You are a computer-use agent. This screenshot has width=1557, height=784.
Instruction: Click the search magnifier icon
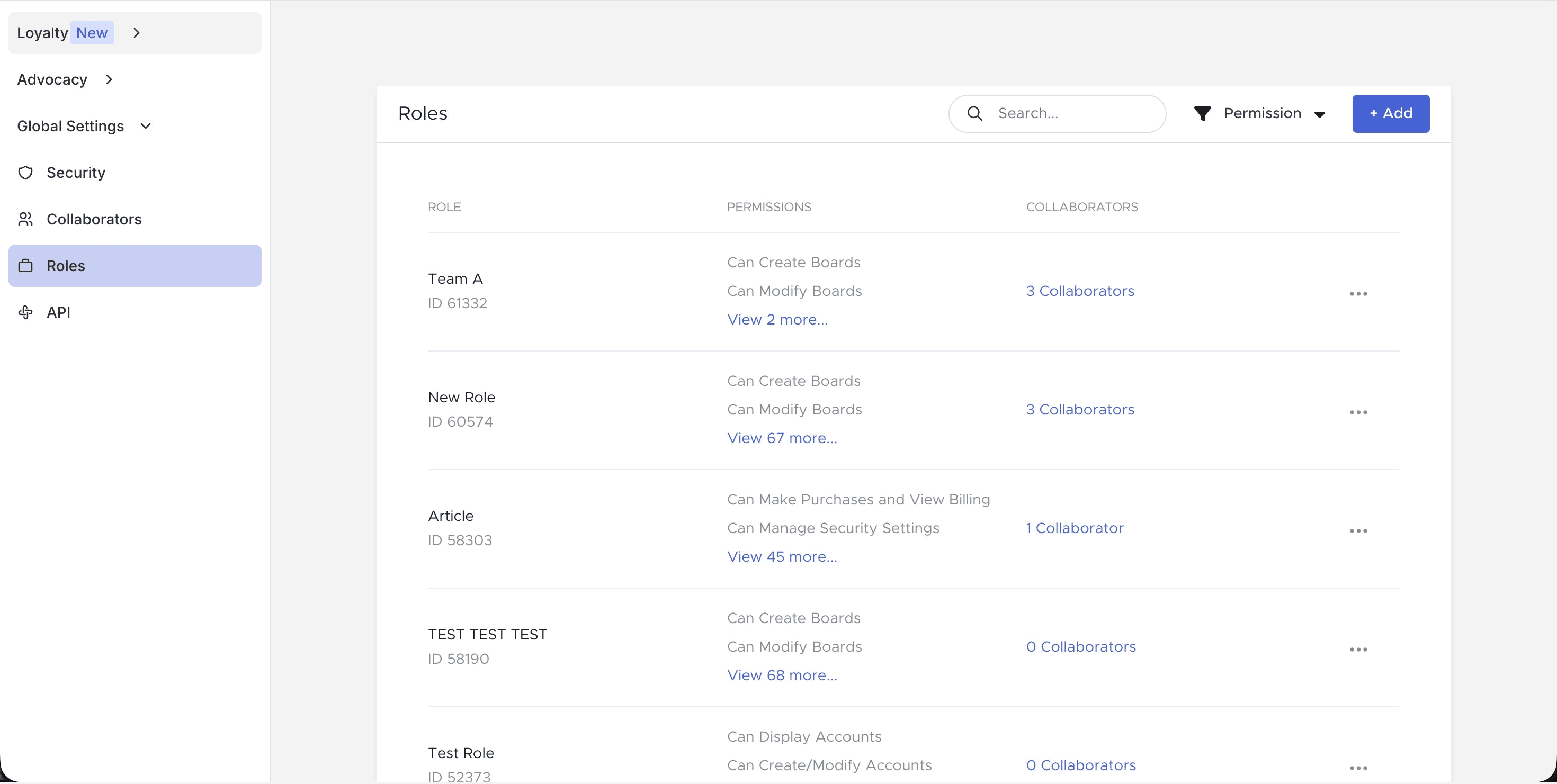tap(974, 114)
